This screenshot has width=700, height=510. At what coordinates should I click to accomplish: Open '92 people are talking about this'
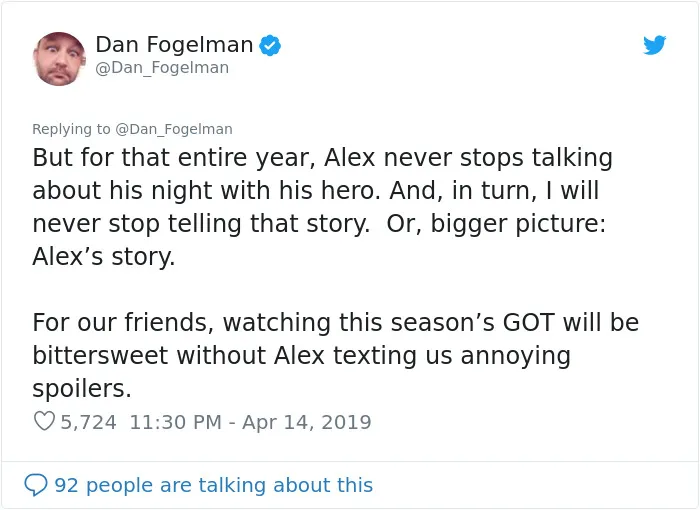213,485
